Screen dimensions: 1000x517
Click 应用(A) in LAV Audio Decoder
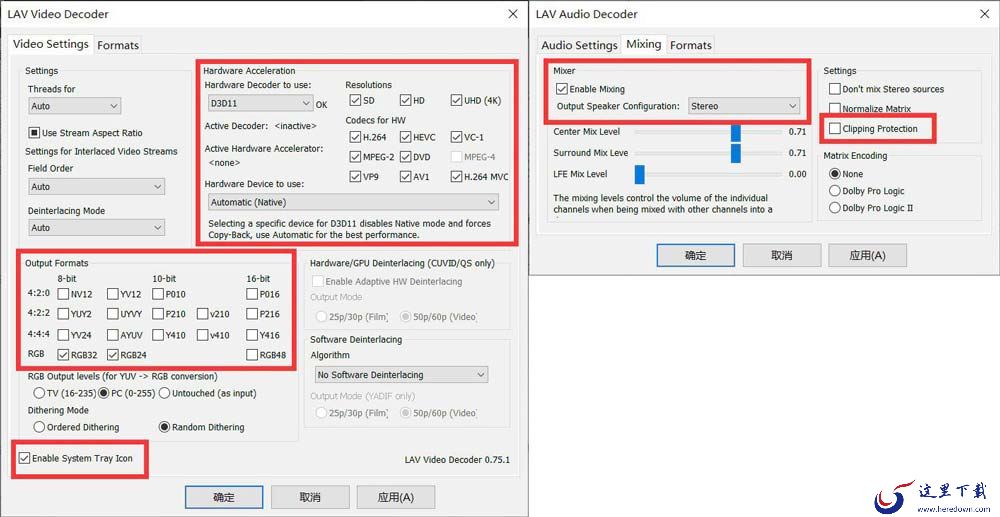867,256
